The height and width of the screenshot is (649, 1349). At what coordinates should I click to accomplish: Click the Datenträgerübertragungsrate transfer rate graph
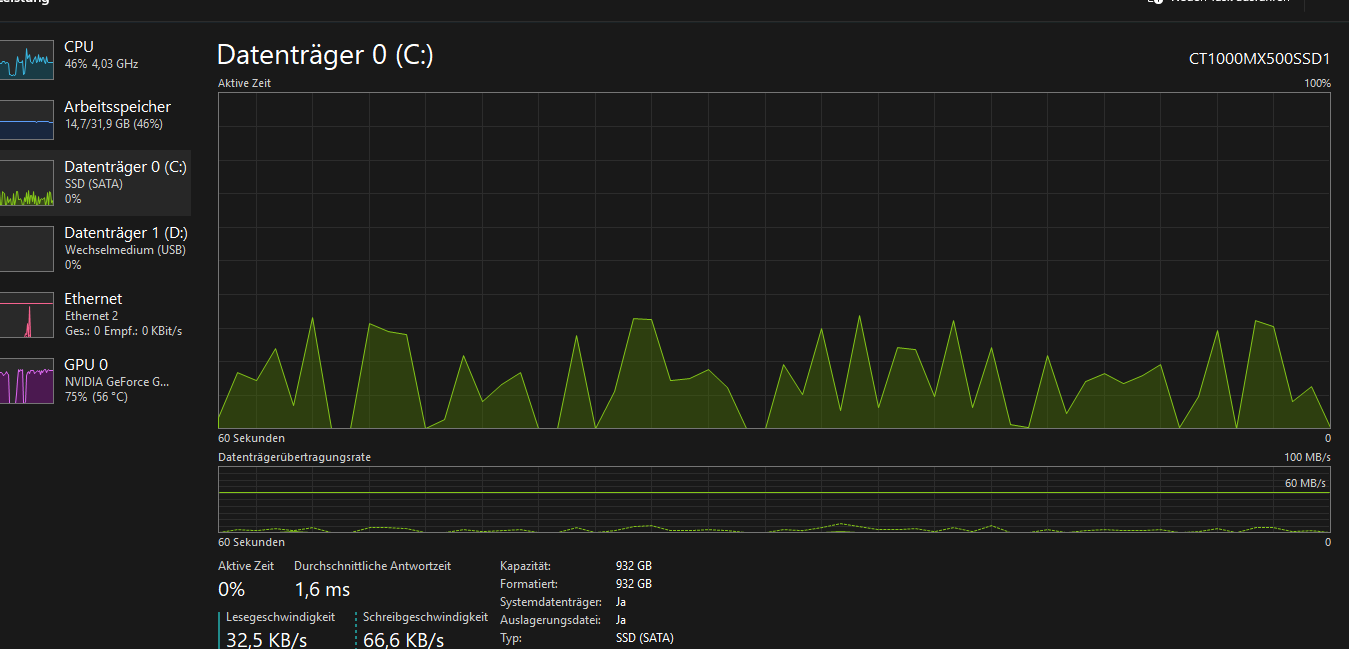click(774, 499)
